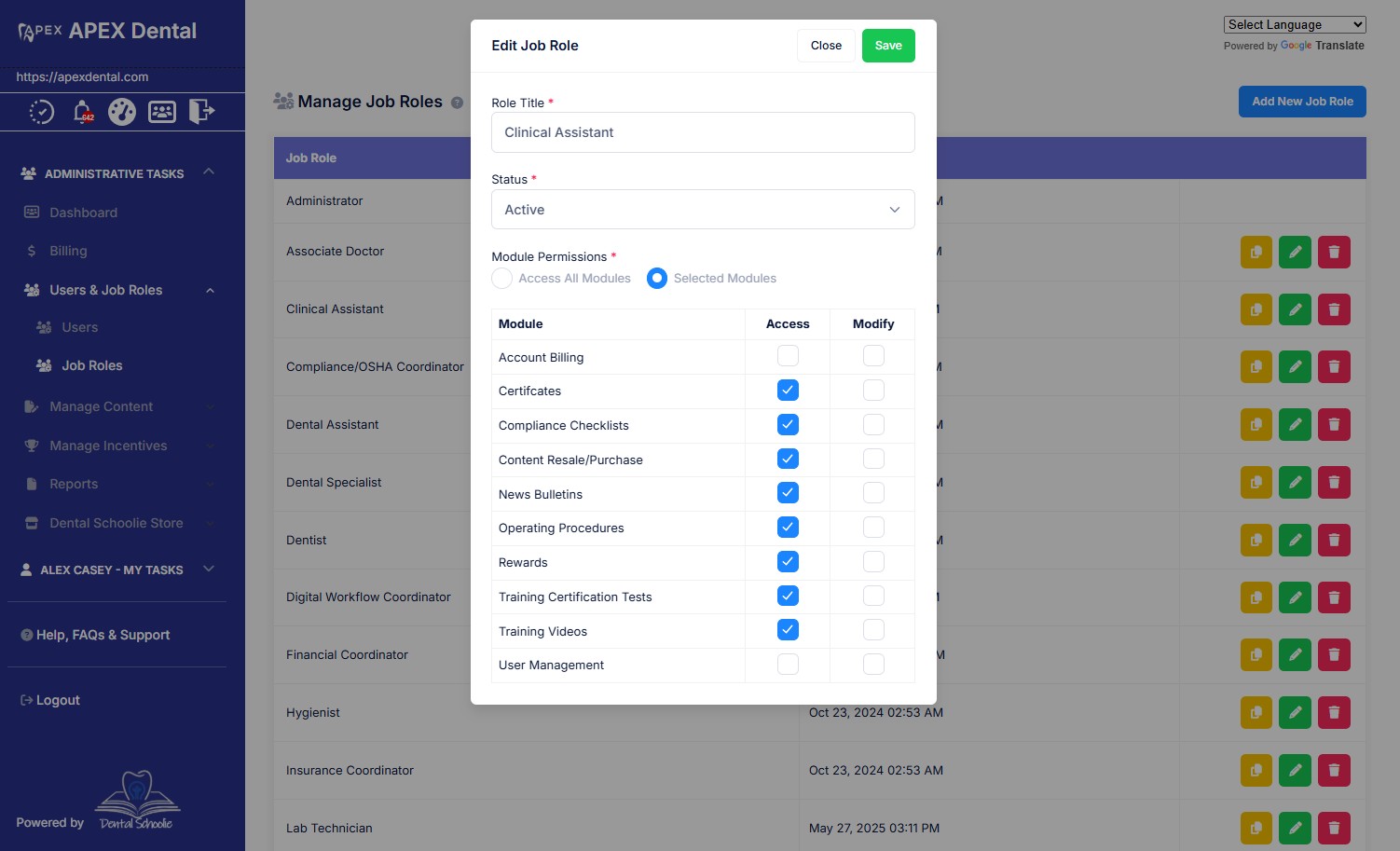The height and width of the screenshot is (851, 1400).
Task: Select the Access All Modules radio button
Action: pos(502,278)
